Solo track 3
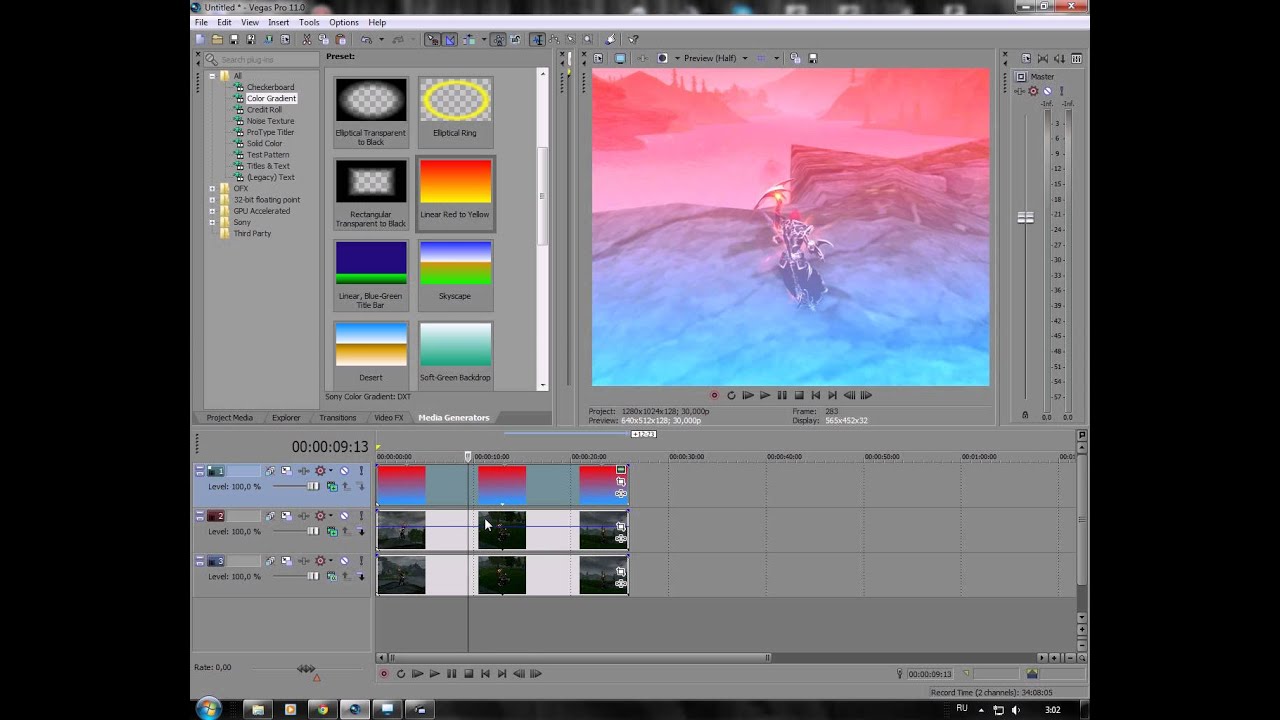The height and width of the screenshot is (720, 1280). [361, 561]
